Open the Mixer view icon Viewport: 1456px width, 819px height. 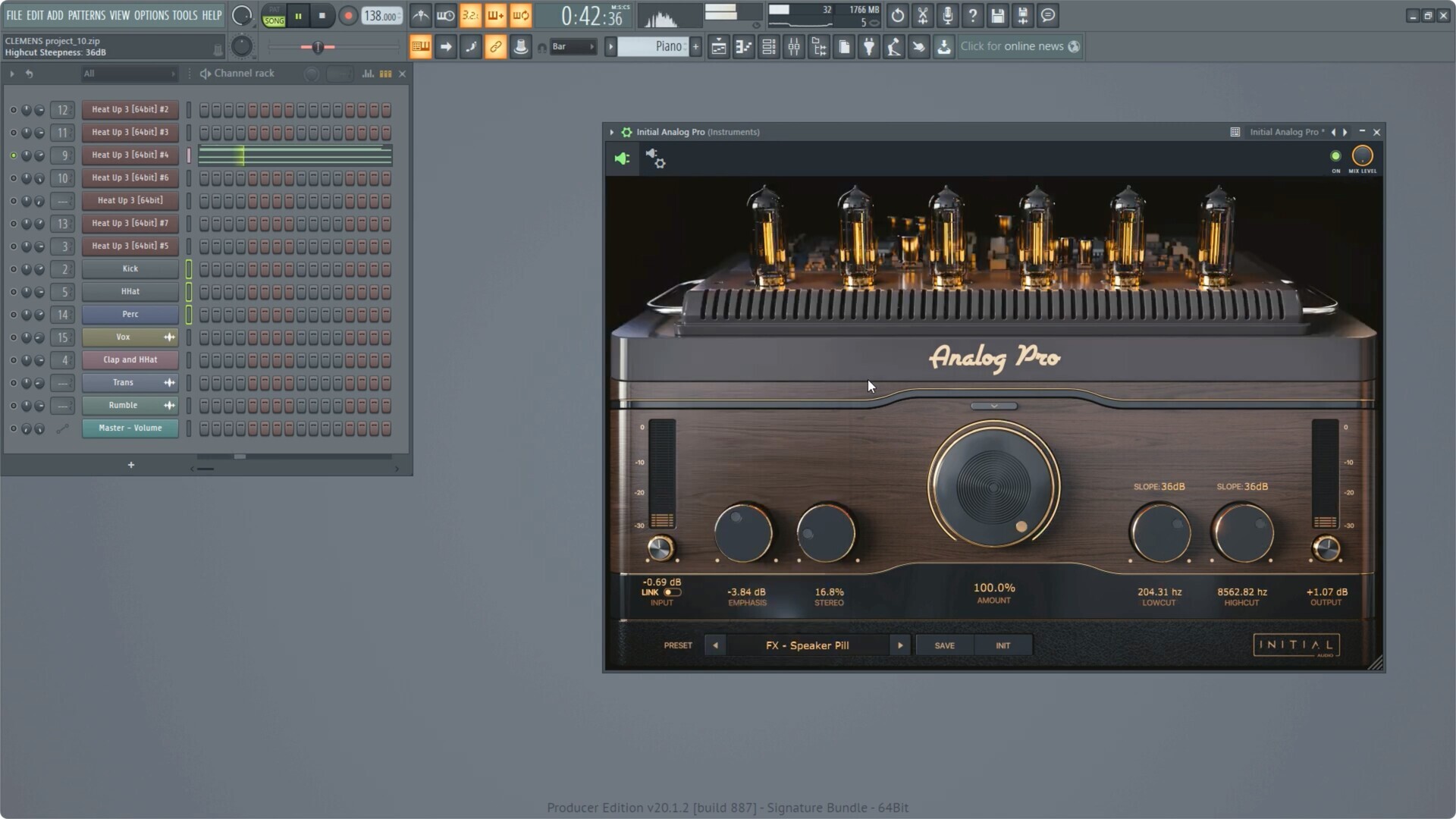794,46
